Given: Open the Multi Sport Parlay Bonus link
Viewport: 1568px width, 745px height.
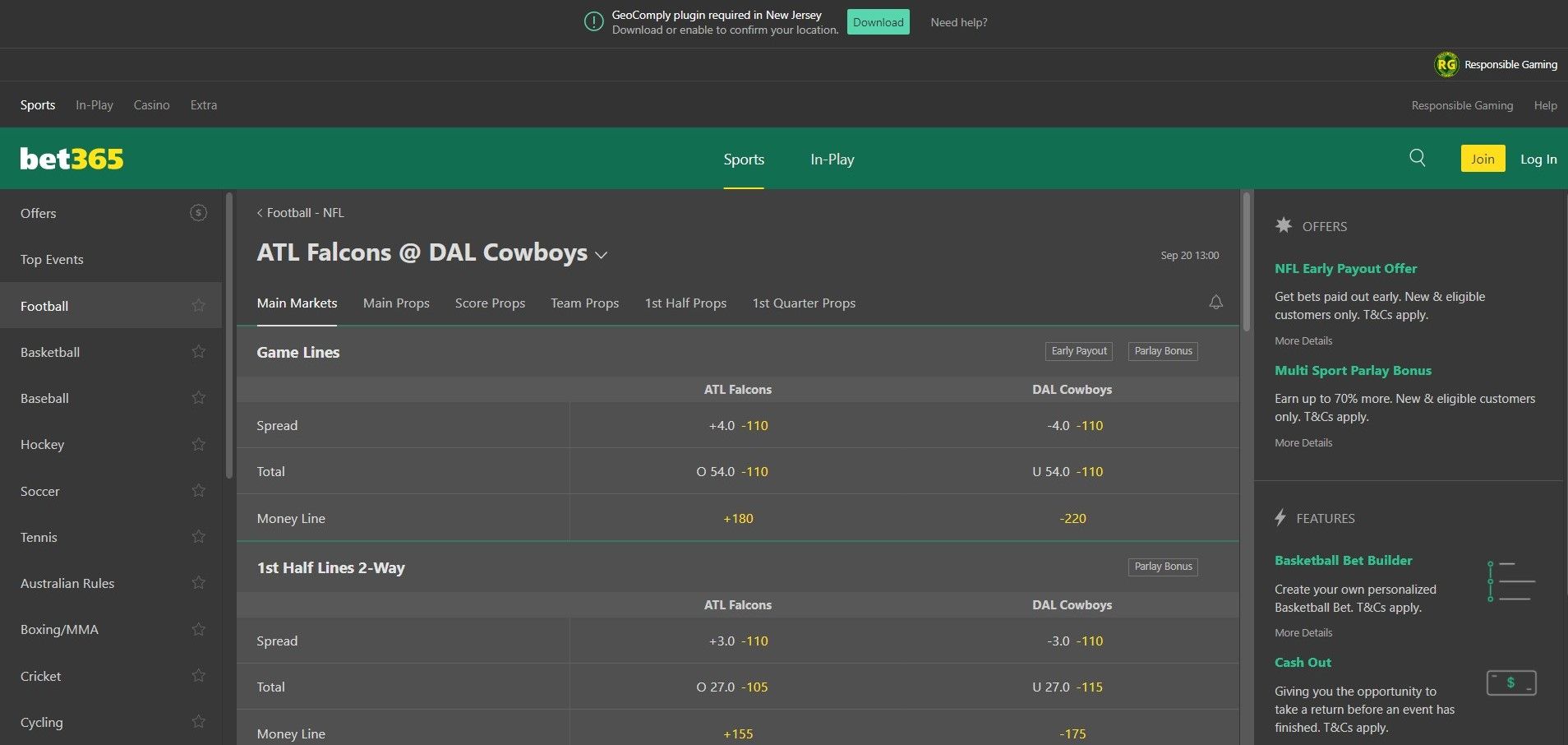Looking at the screenshot, I should pos(1353,370).
